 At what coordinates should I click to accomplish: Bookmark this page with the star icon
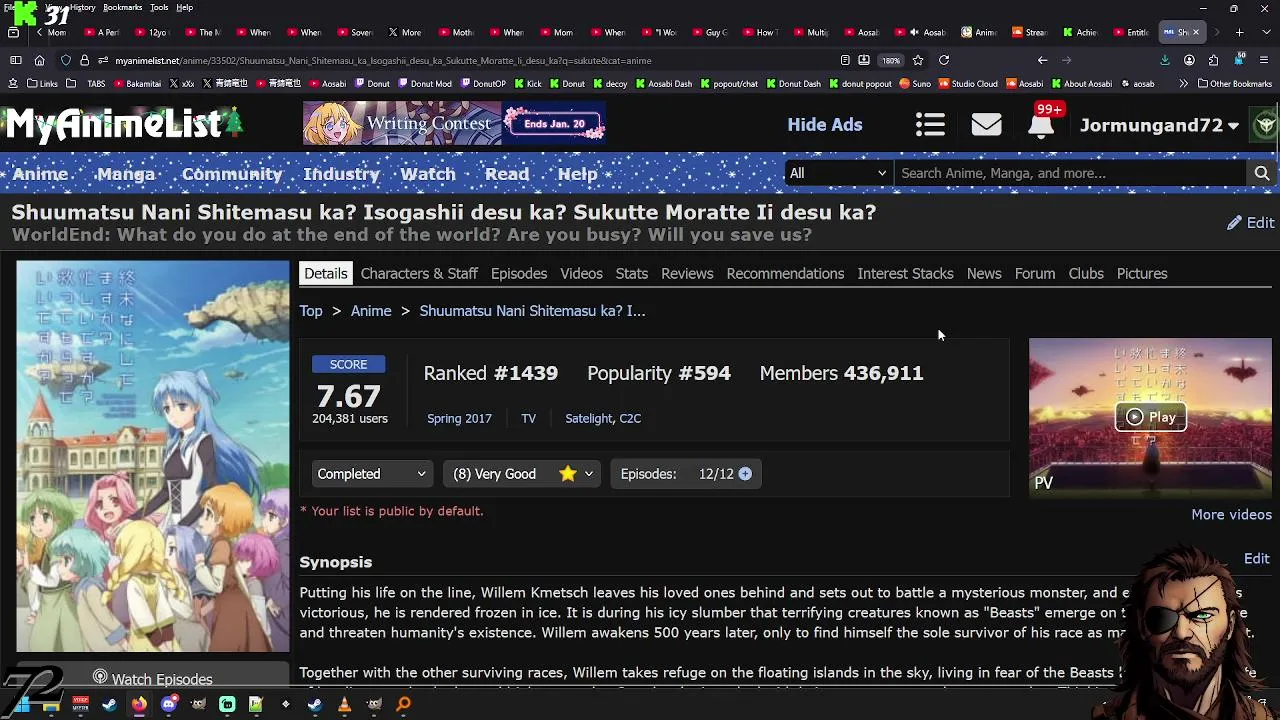click(917, 60)
